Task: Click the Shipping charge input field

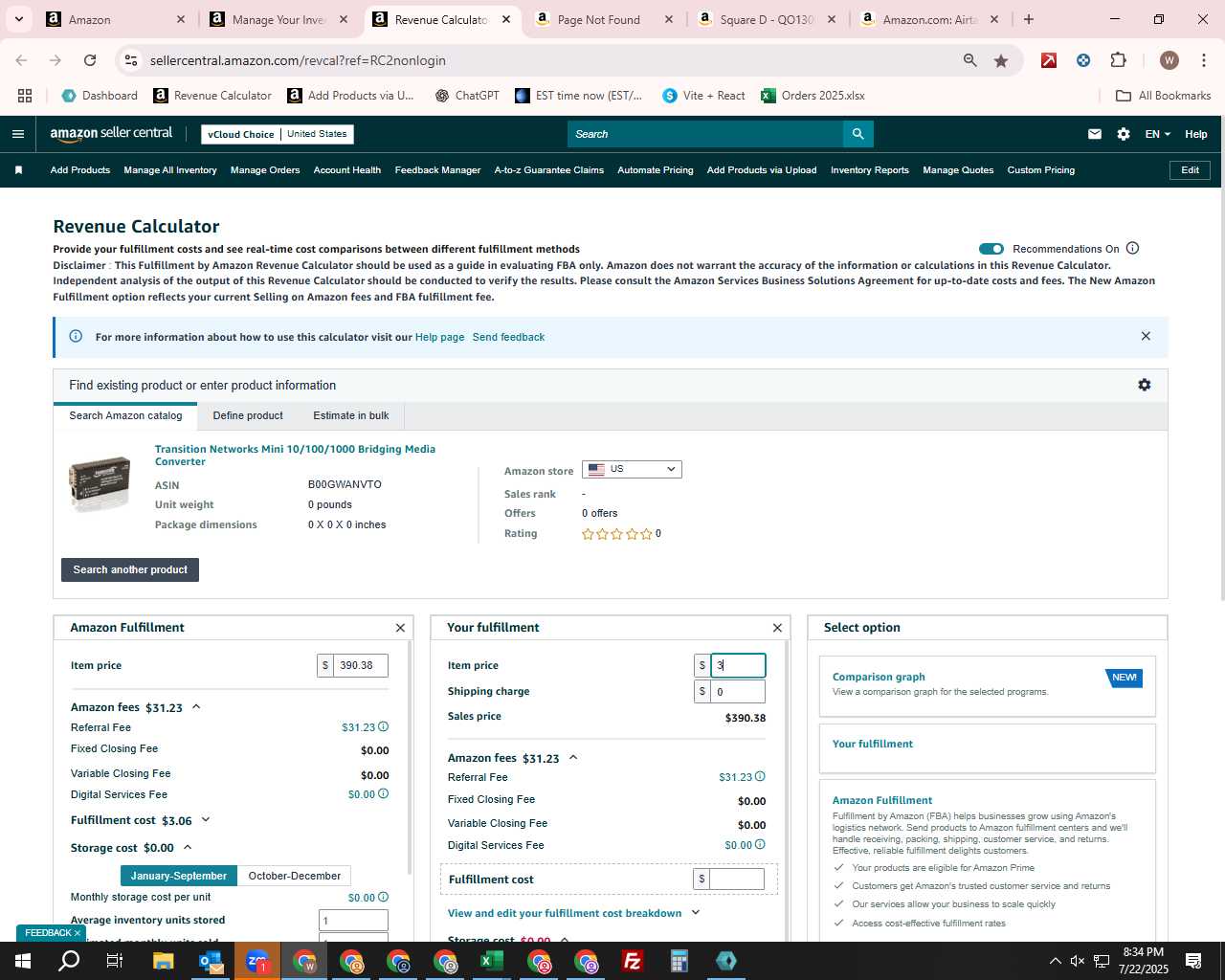Action: pyautogui.click(x=737, y=691)
